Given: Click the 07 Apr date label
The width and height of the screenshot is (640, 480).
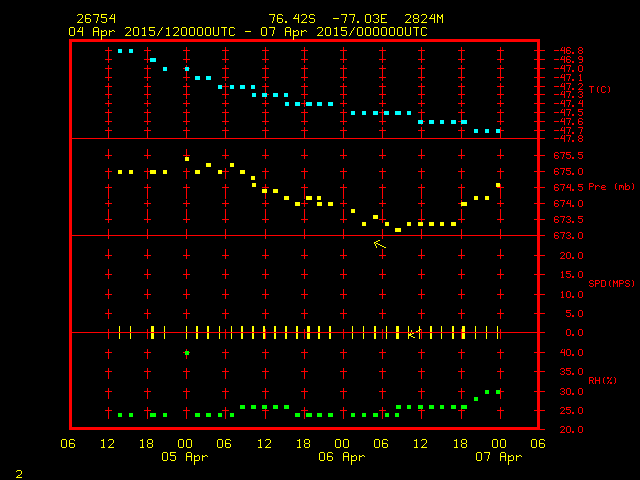Looking at the screenshot, I should pos(499,457).
